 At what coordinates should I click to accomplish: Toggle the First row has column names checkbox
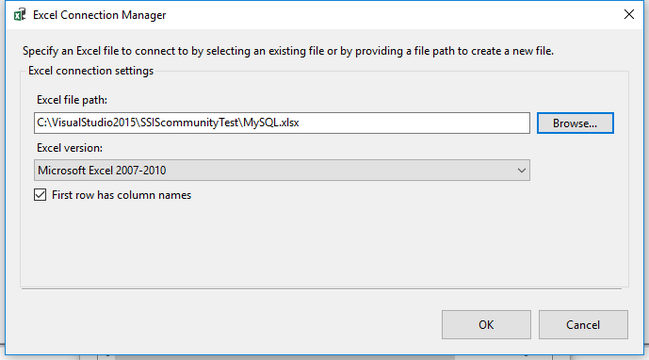40,194
